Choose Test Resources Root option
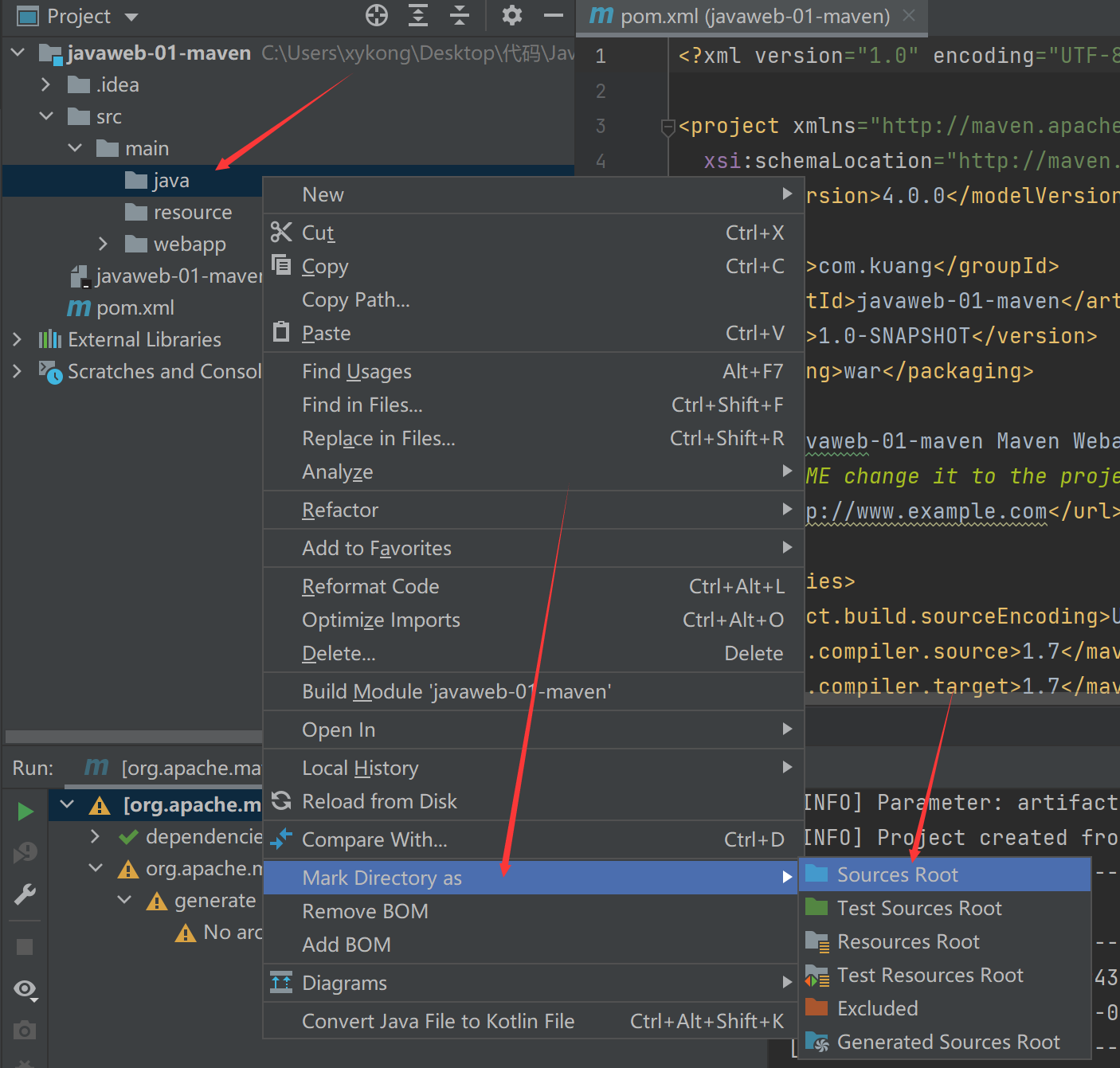The width and height of the screenshot is (1120, 1068). [945, 975]
